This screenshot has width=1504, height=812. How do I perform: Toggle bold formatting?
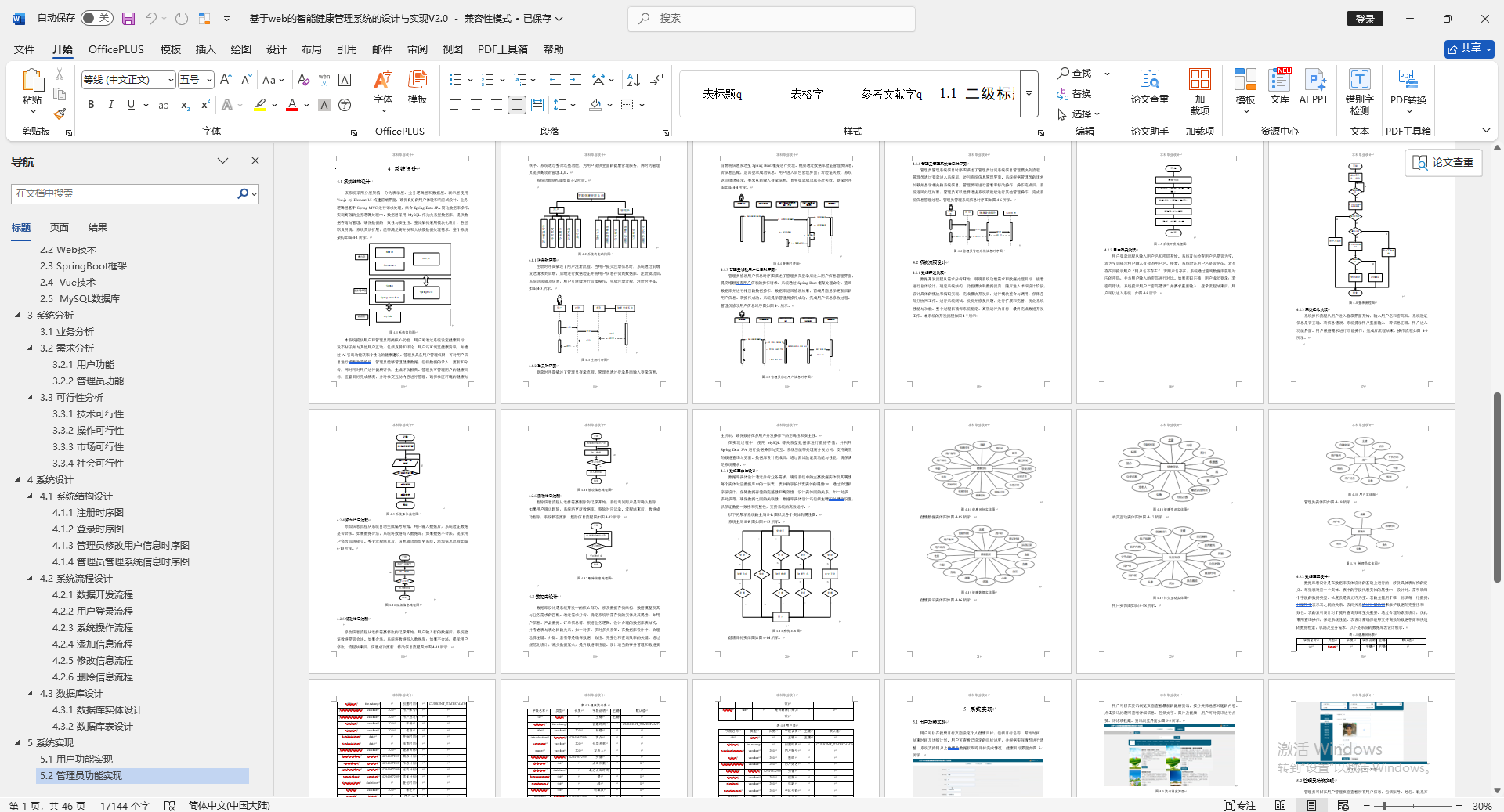click(x=90, y=104)
